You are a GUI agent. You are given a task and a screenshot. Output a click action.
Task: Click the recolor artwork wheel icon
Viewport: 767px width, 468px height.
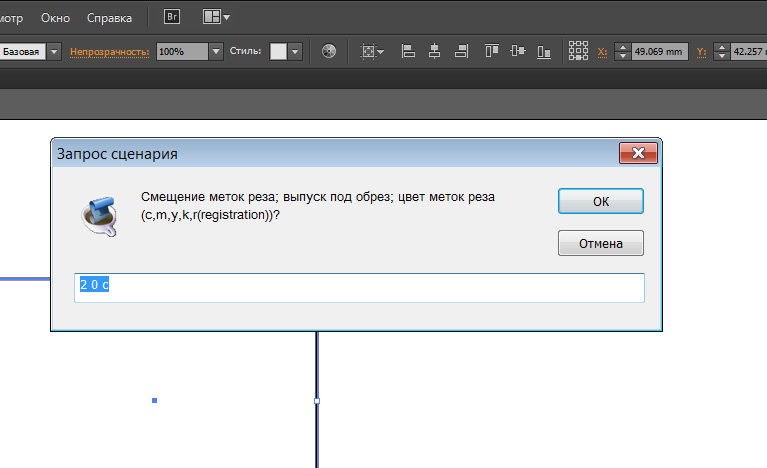[329, 51]
